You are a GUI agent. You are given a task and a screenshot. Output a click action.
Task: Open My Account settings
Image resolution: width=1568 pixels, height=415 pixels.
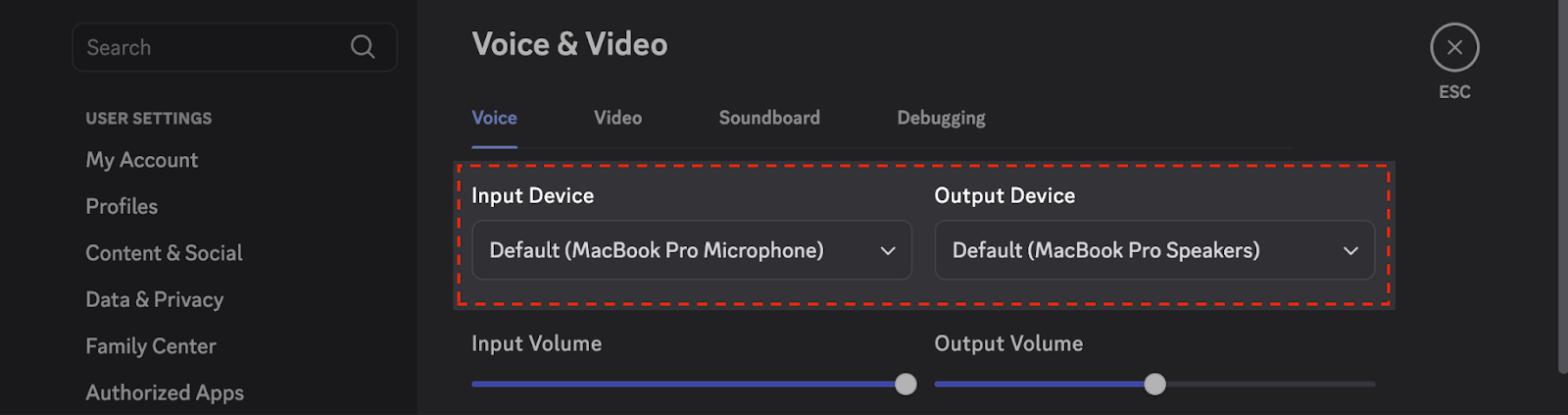point(142,160)
